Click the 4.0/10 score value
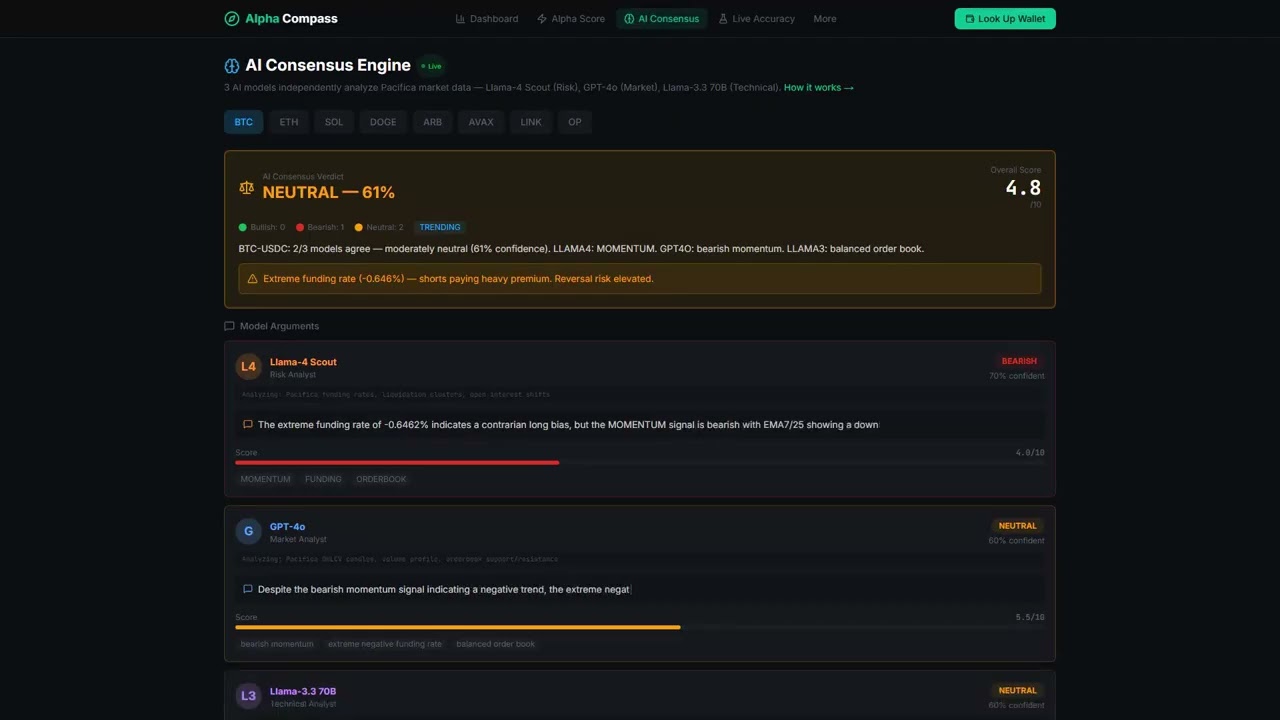Viewport: 1280px width, 720px height. coord(1030,453)
